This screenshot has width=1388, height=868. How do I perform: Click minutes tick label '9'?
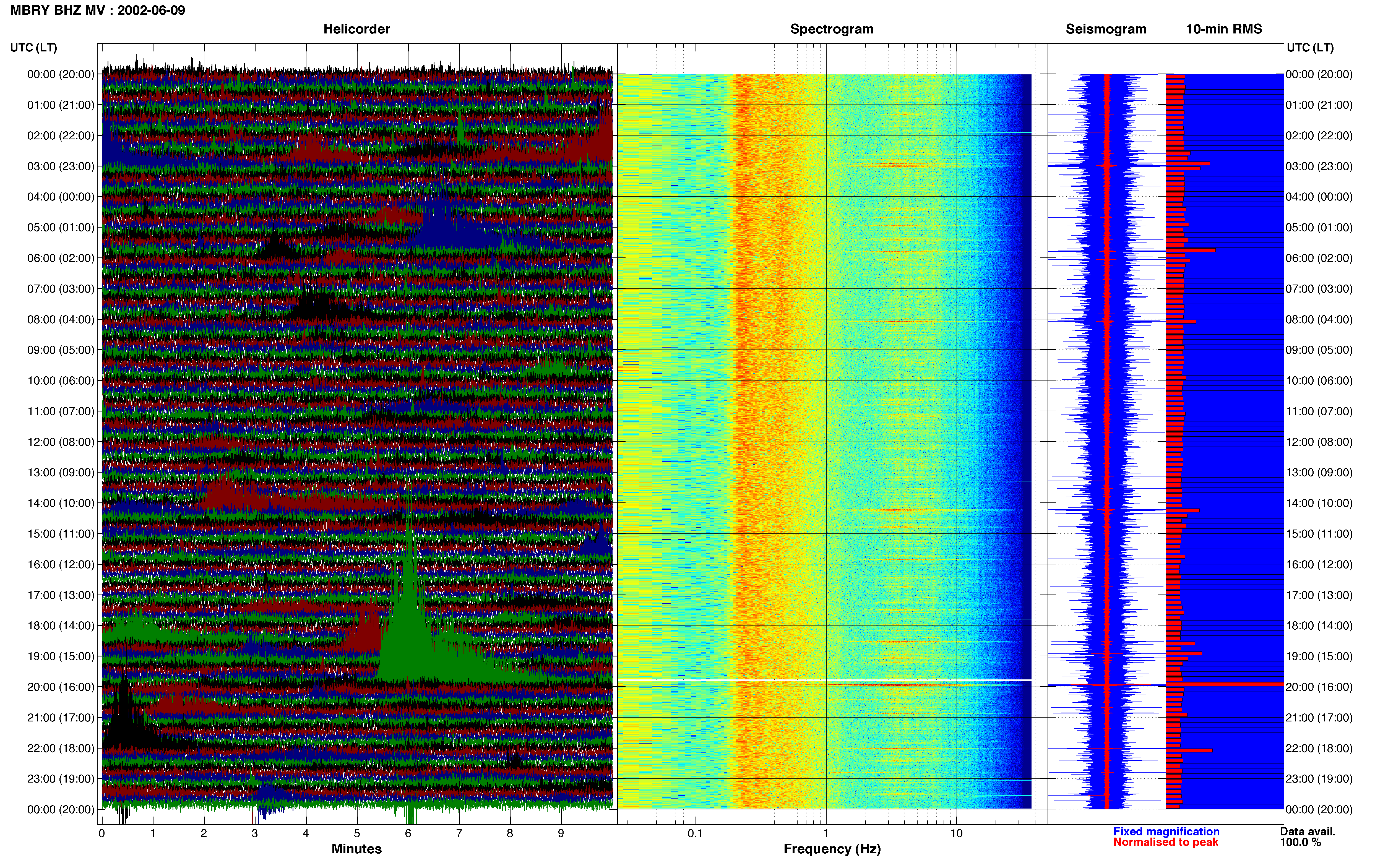point(561,833)
